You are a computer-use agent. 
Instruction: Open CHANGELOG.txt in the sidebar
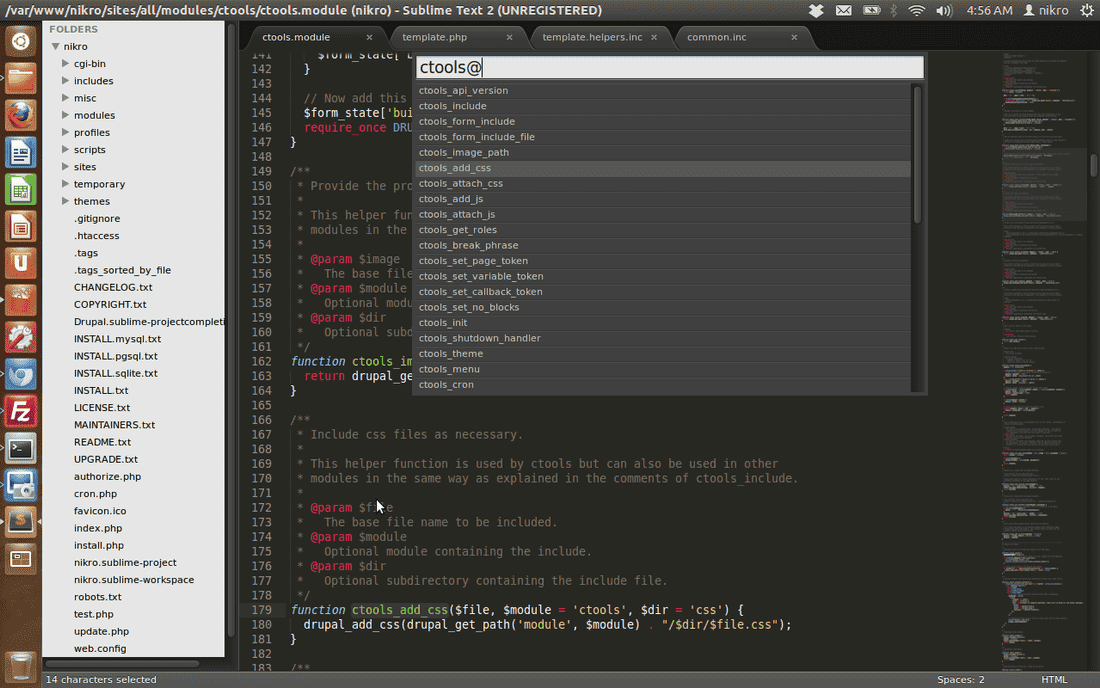tap(113, 287)
